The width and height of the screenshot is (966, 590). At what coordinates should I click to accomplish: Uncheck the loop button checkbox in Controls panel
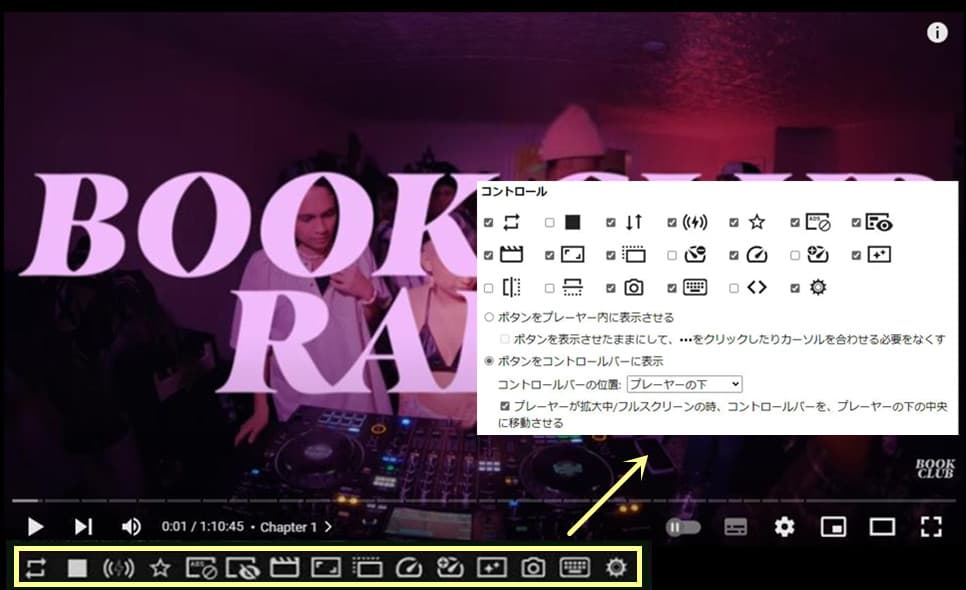click(x=489, y=222)
